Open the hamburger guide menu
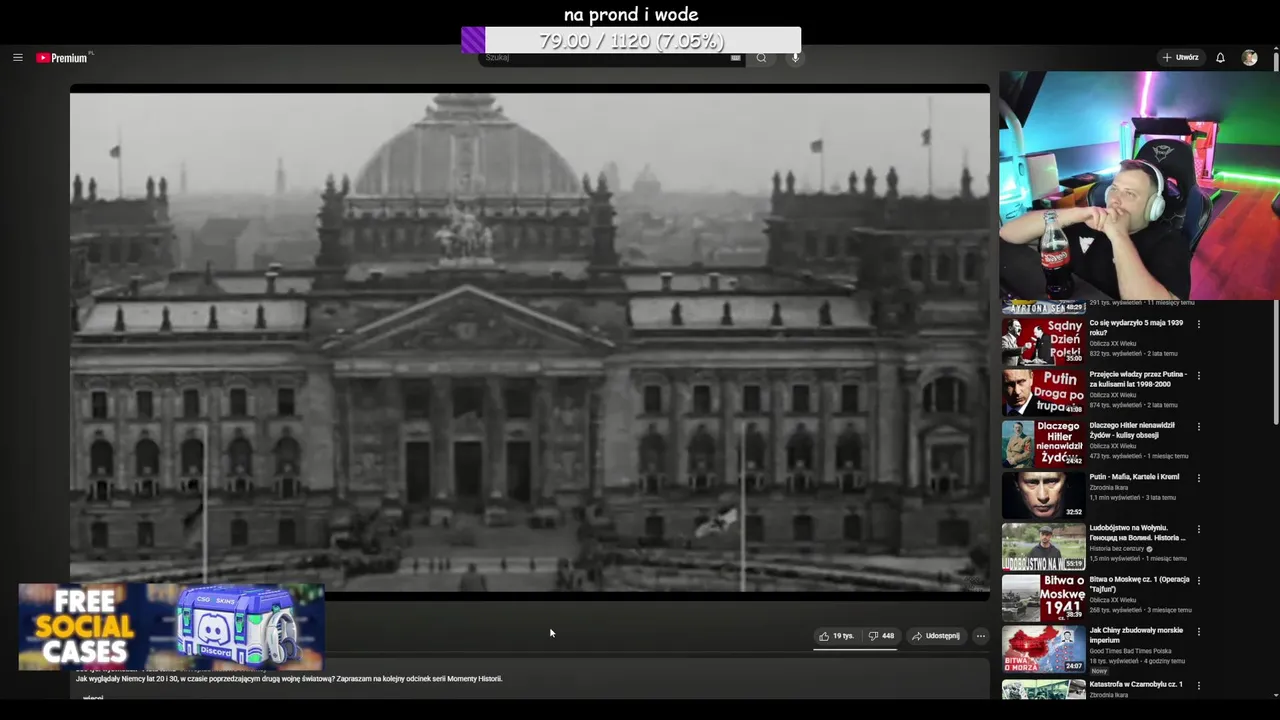1280x720 pixels. click(x=17, y=58)
